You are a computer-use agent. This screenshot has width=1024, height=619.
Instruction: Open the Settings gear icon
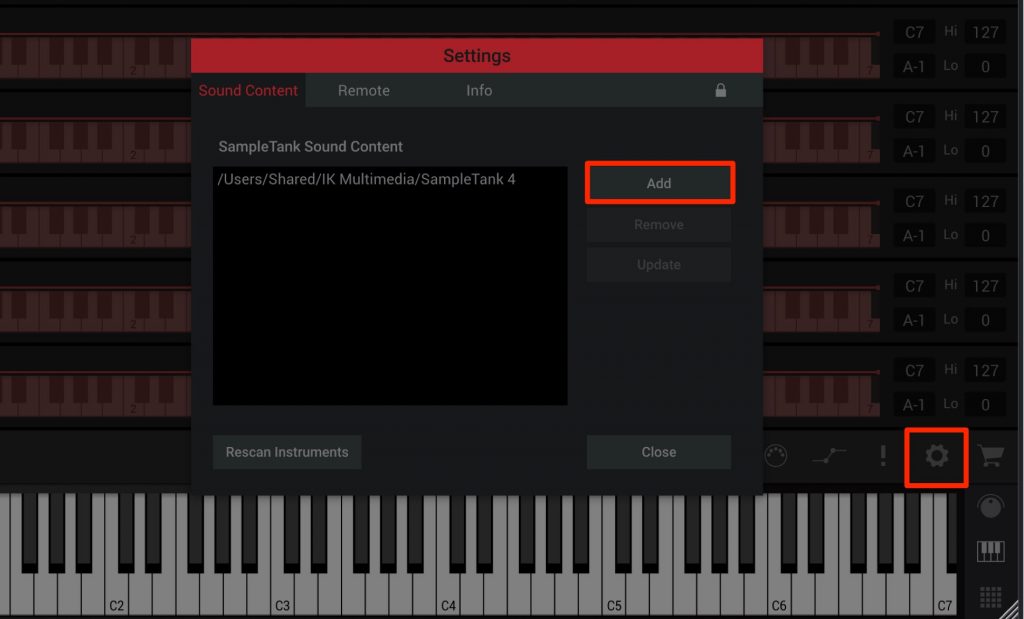pyautogui.click(x=936, y=456)
